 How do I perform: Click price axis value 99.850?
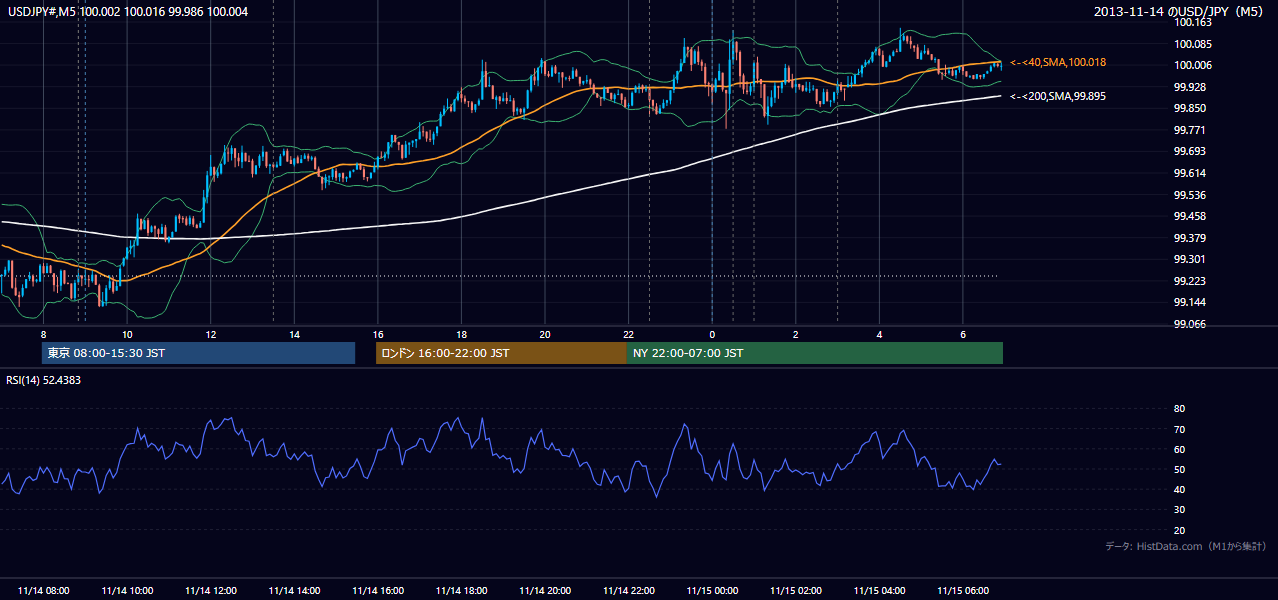tap(1191, 109)
